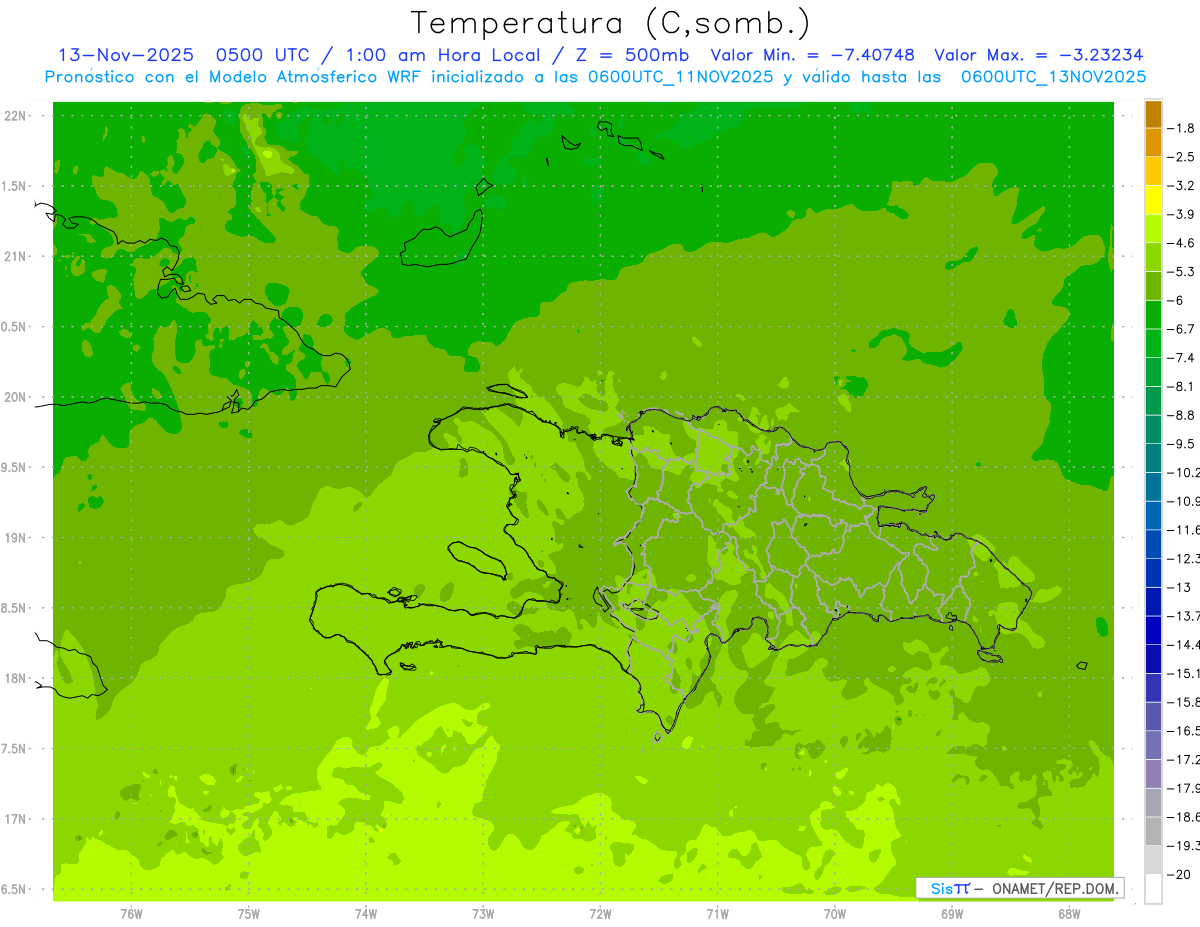Click the -5.3 color scale label
The height and width of the screenshot is (927, 1200).
[x=1183, y=272]
